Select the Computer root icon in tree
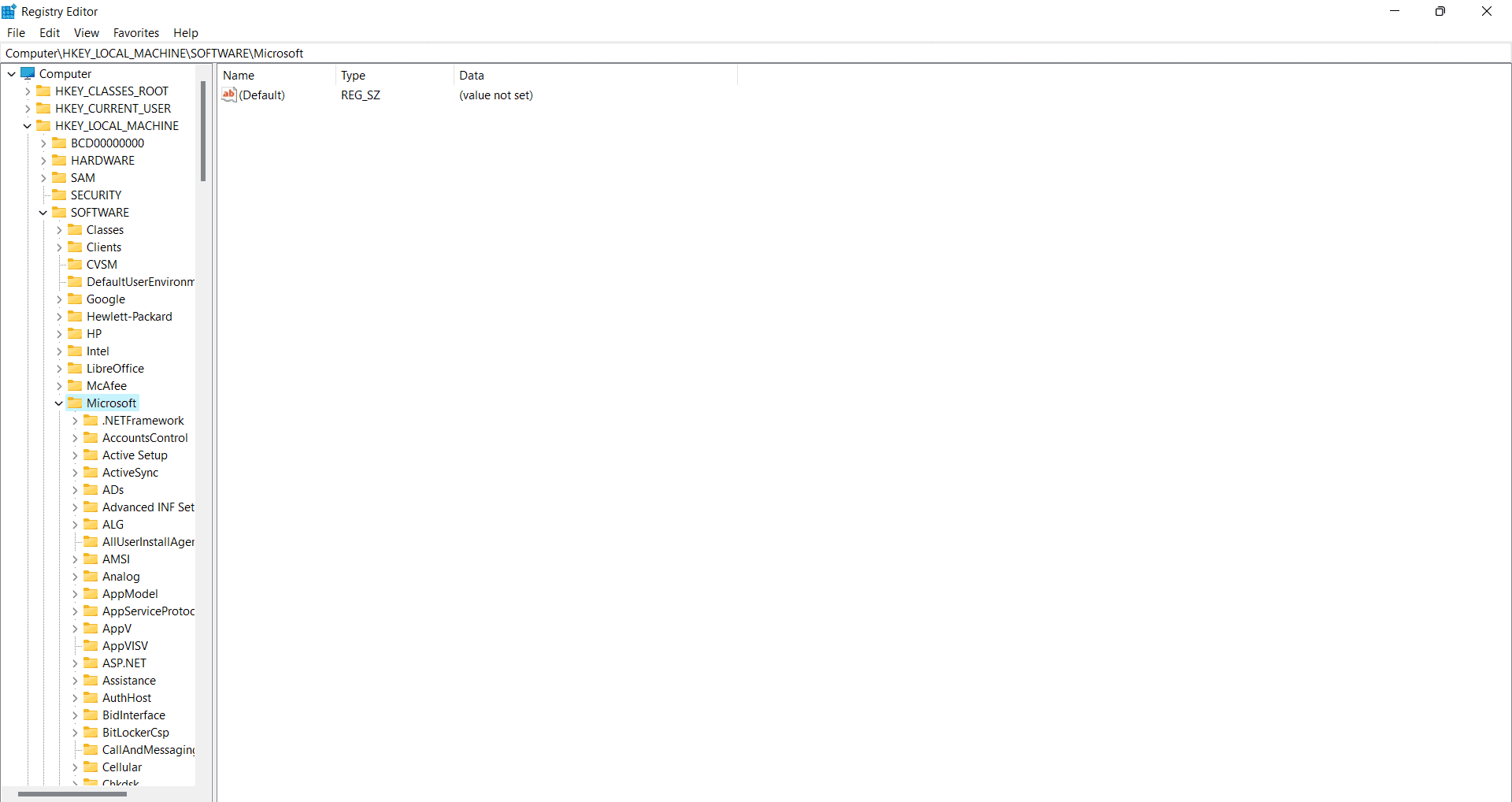 (28, 73)
